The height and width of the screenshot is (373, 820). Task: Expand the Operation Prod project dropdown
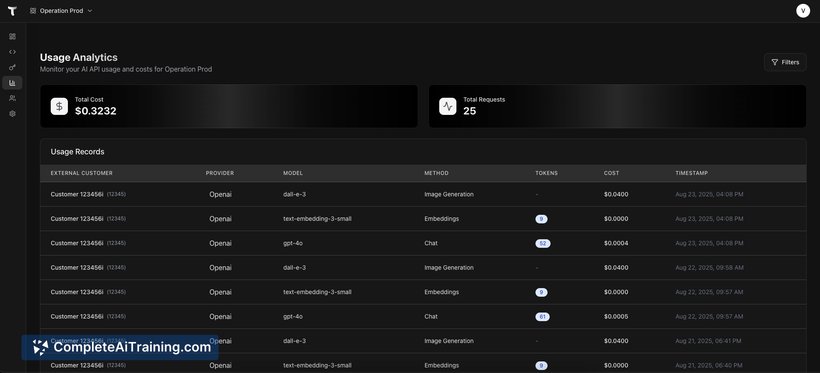pyautogui.click(x=61, y=10)
